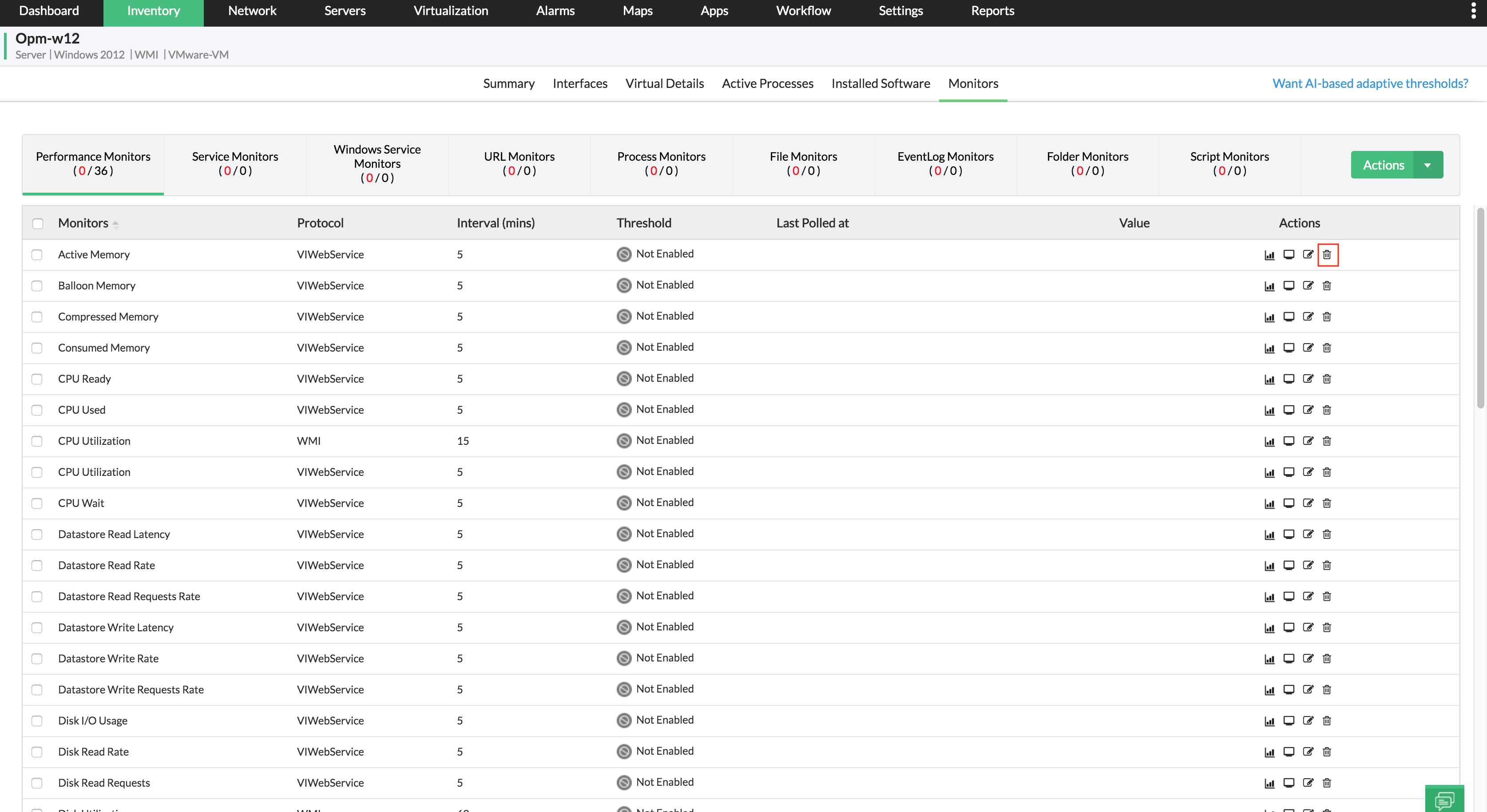Open the Alarms menu
Screen dimensions: 1487x812
point(555,11)
